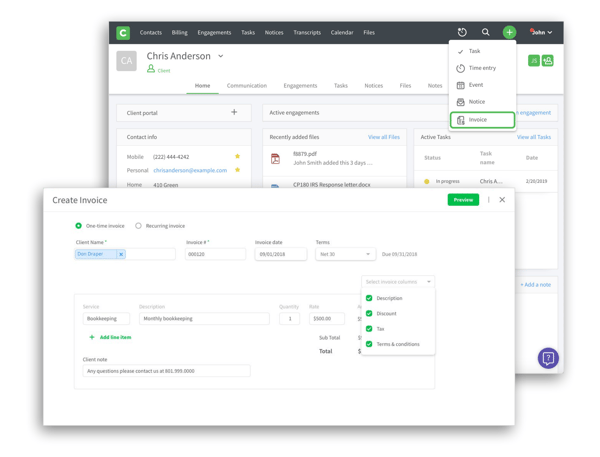This screenshot has width=600, height=457.
Task: Click the Rate field showing $500.00
Action: 327,318
